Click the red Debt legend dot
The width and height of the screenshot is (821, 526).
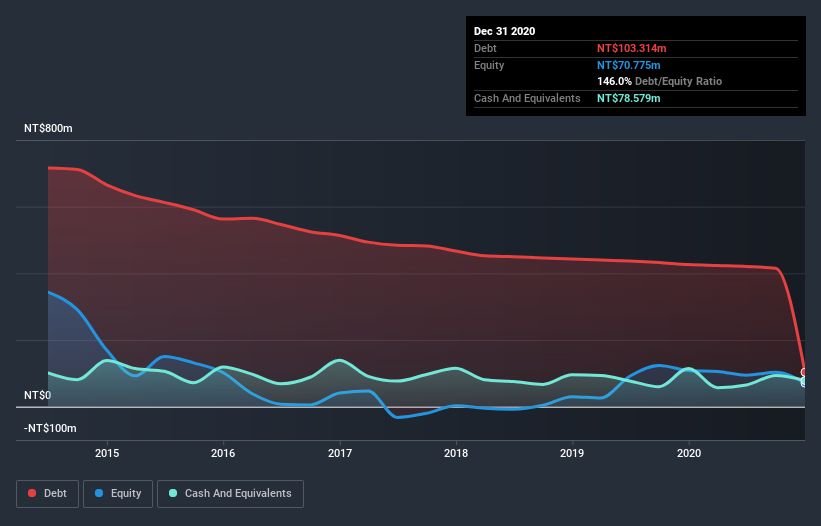click(32, 493)
